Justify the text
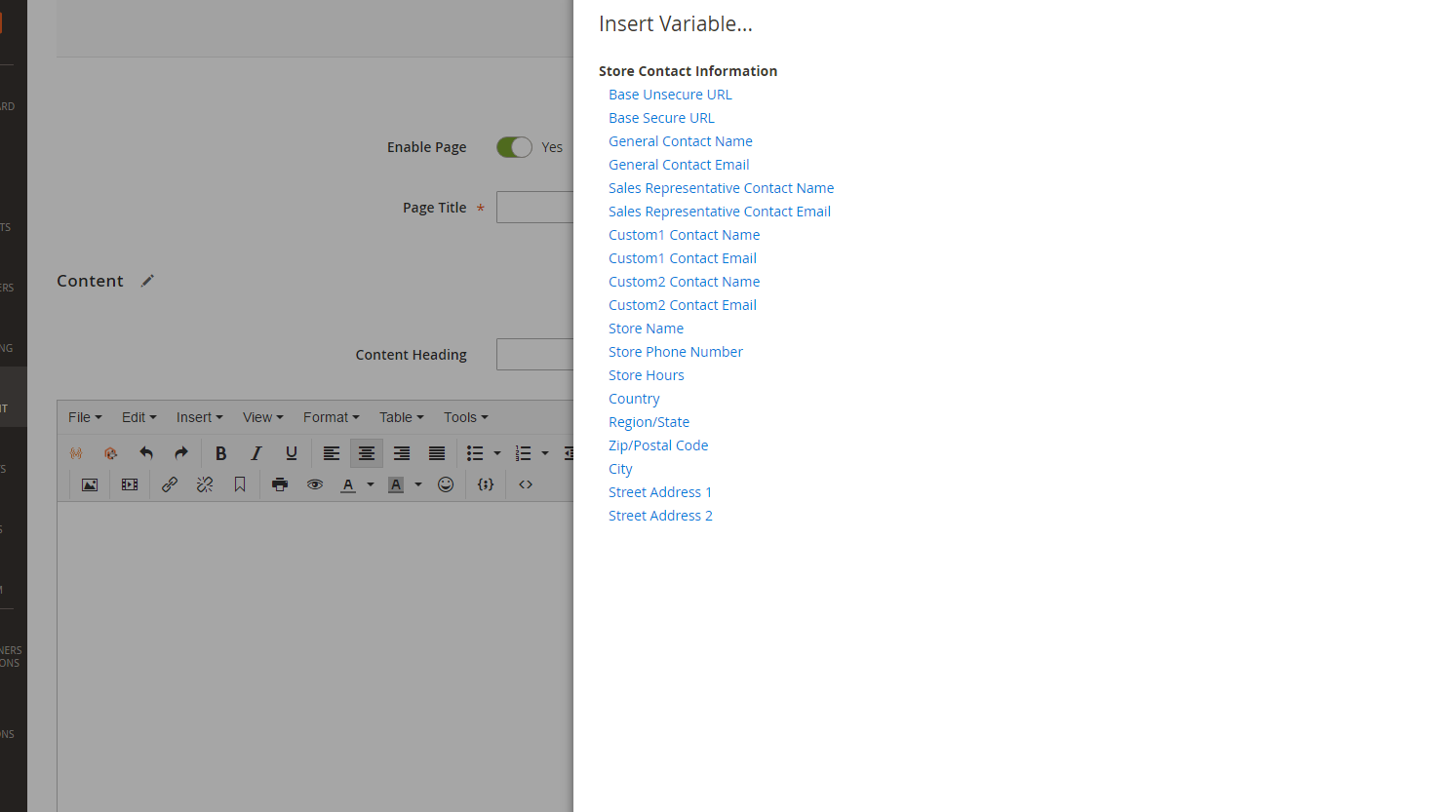The height and width of the screenshot is (812, 1456). coord(437,453)
